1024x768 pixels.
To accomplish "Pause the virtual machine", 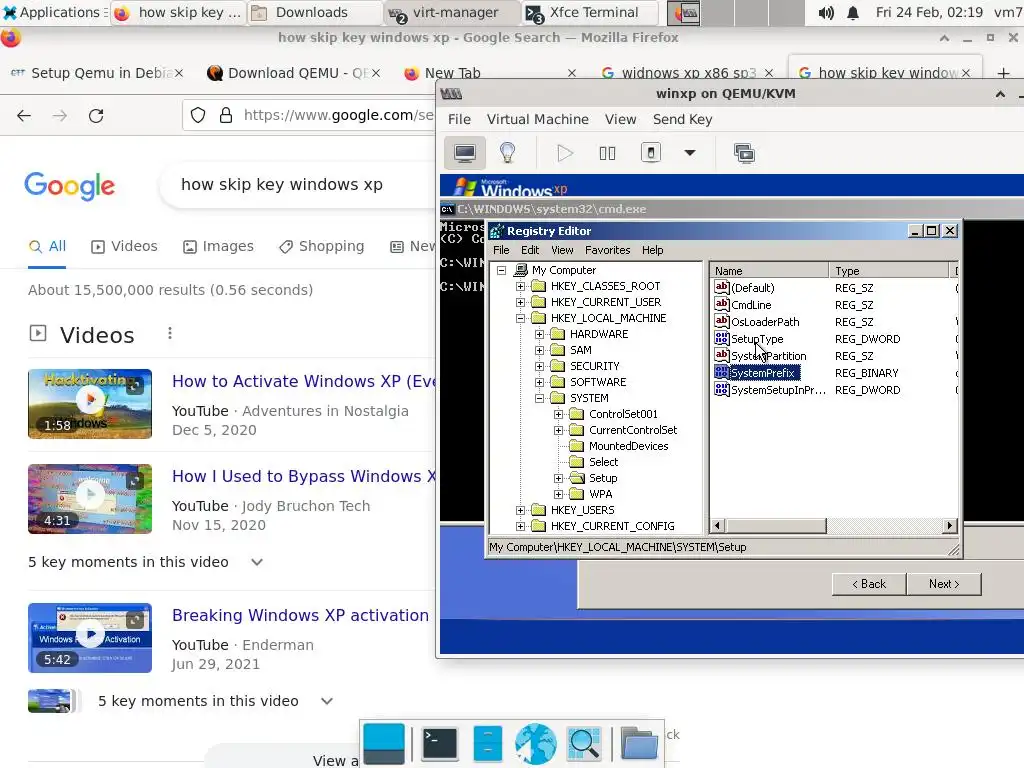I will coord(607,153).
